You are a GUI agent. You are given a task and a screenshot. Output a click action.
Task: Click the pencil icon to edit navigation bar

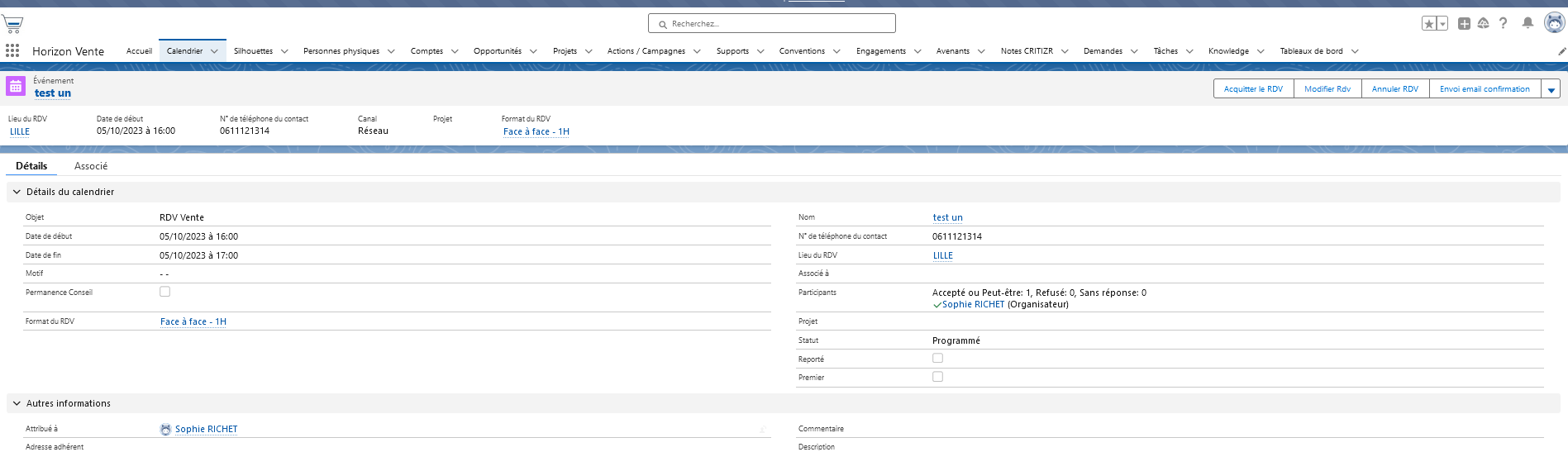pos(1561,51)
